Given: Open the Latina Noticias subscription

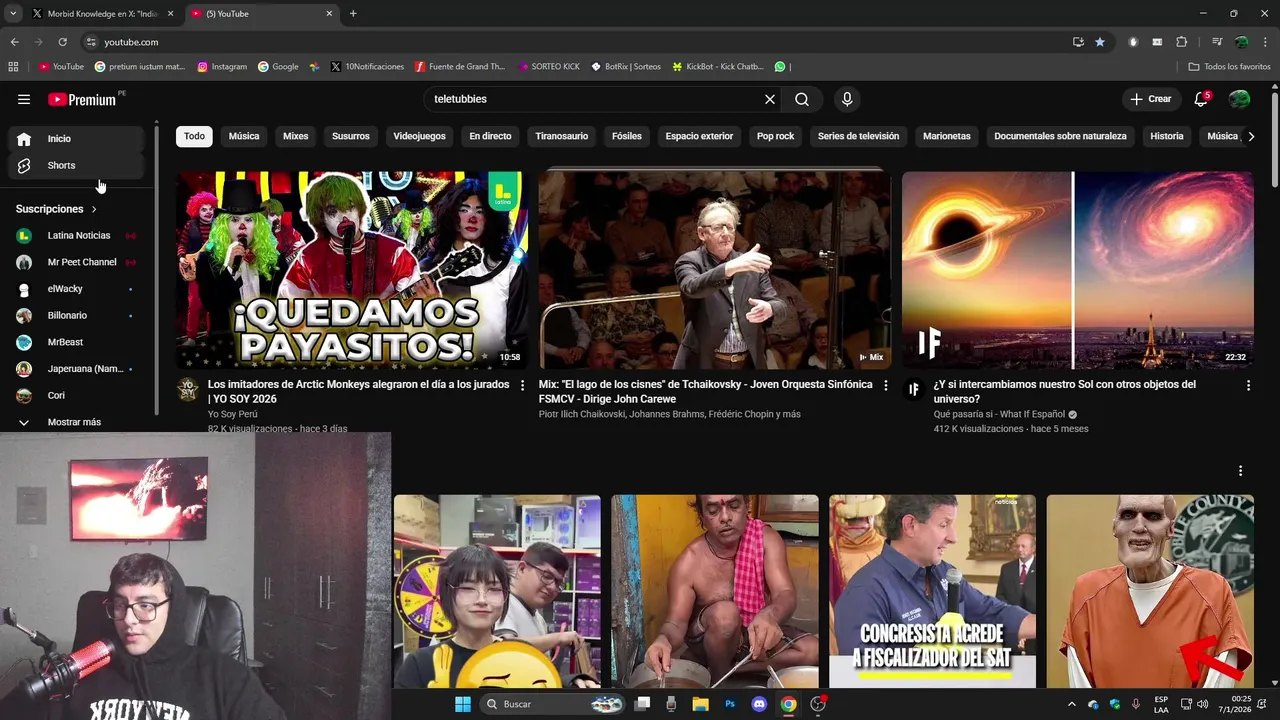Looking at the screenshot, I should click(x=76, y=235).
